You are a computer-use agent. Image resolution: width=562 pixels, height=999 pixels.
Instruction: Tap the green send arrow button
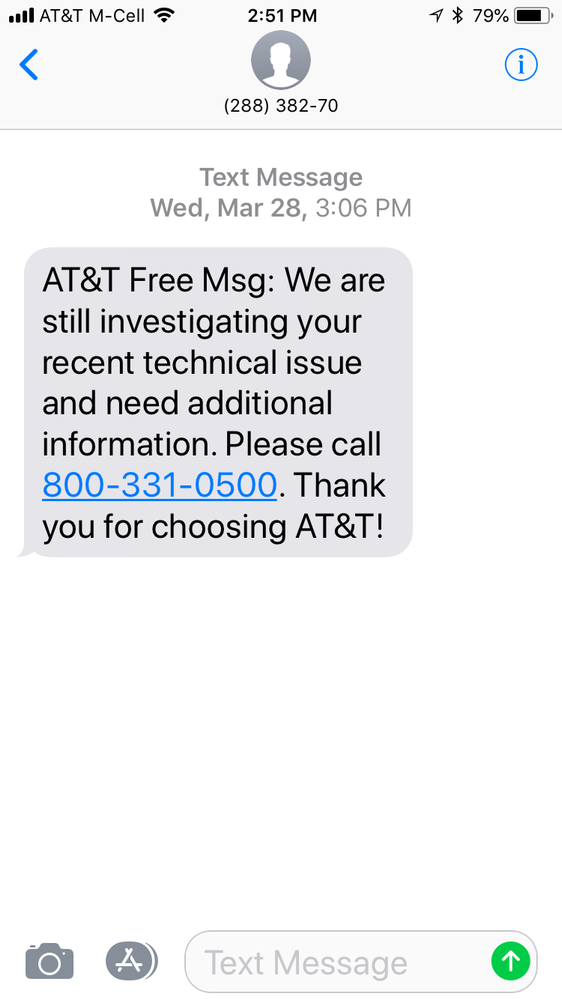tap(511, 961)
